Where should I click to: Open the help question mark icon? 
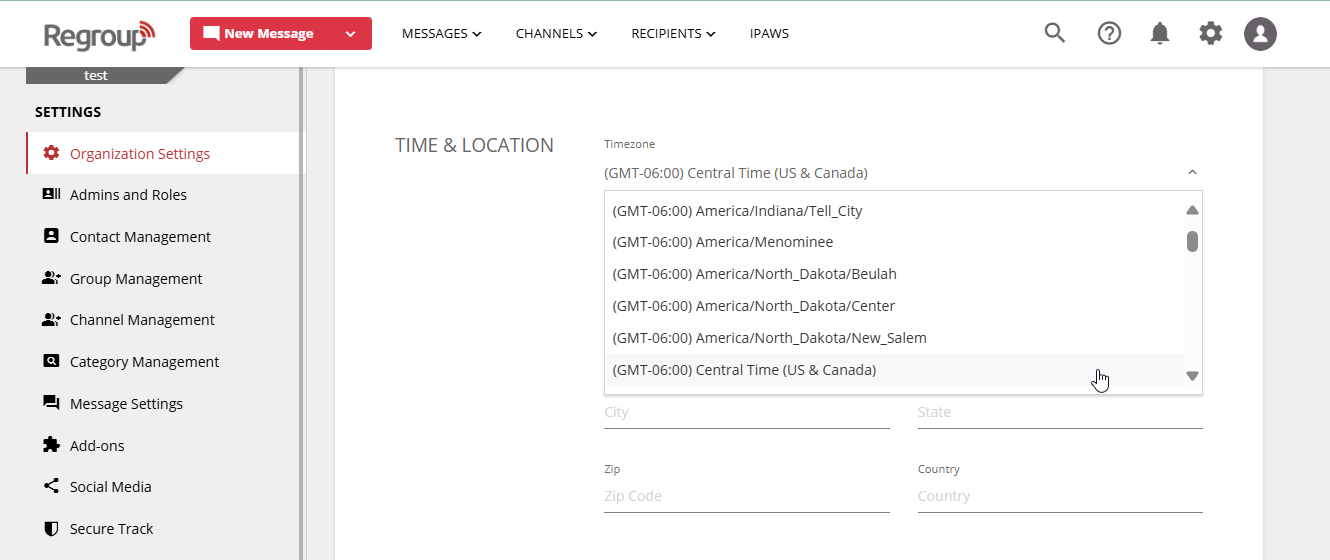[1109, 33]
